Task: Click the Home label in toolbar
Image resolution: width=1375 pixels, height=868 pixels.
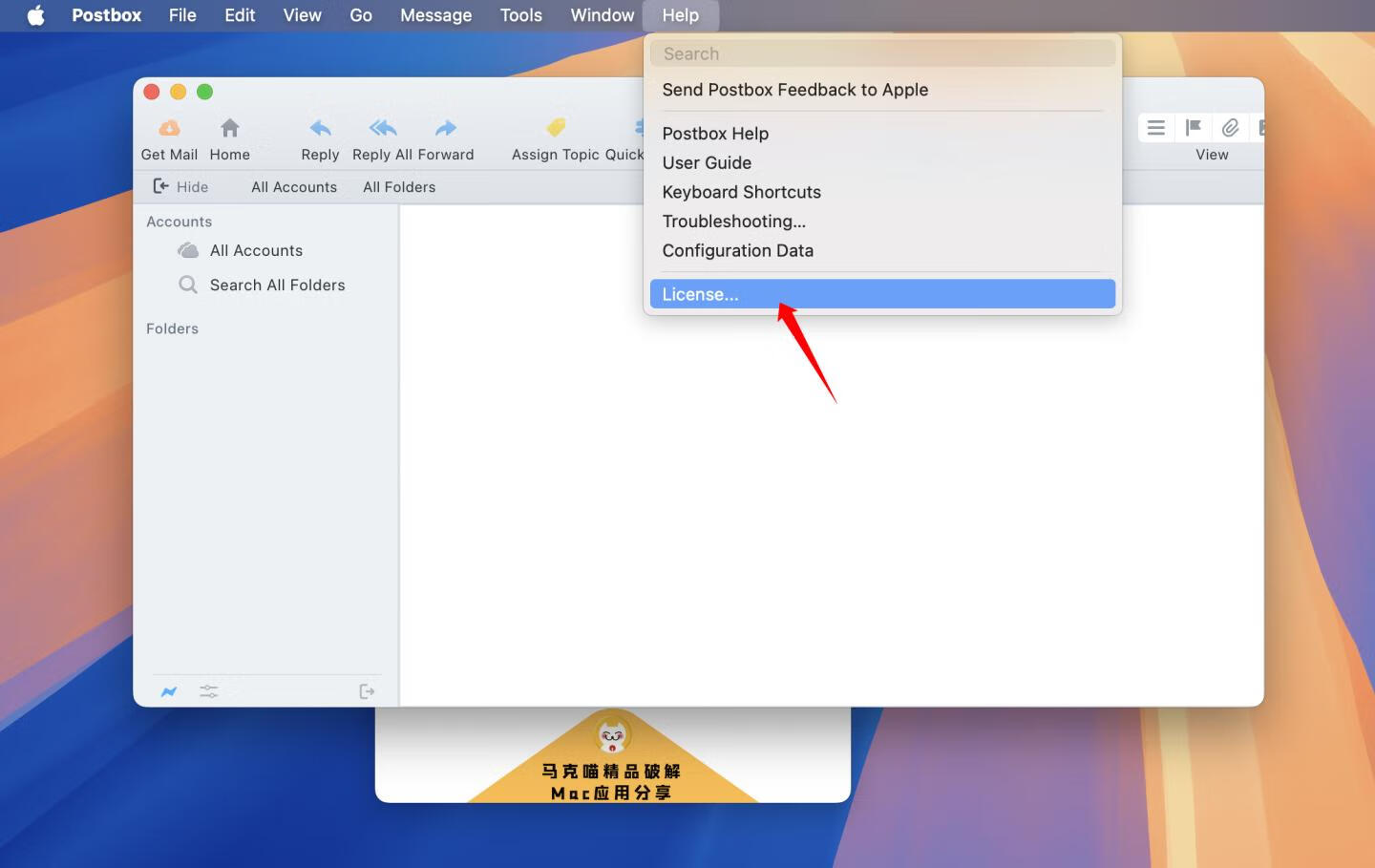Action: [230, 155]
